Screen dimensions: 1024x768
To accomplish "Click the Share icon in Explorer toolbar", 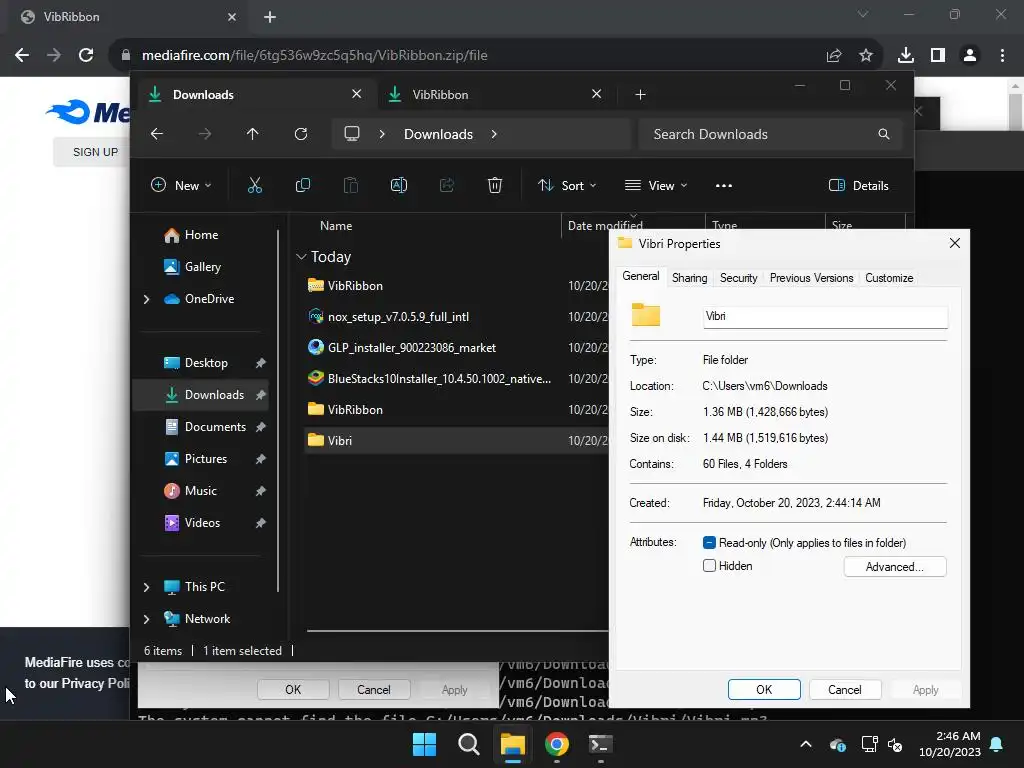I will [x=447, y=185].
